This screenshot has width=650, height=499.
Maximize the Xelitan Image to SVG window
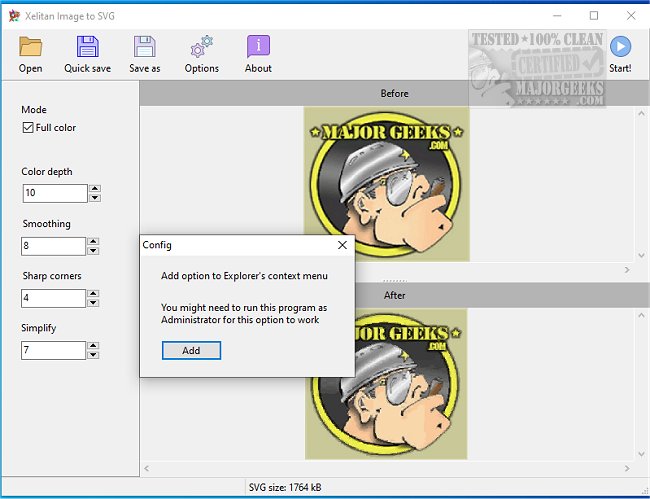click(594, 16)
